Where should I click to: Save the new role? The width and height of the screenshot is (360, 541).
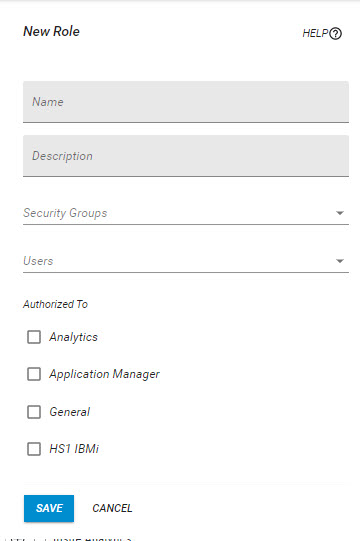[x=49, y=508]
